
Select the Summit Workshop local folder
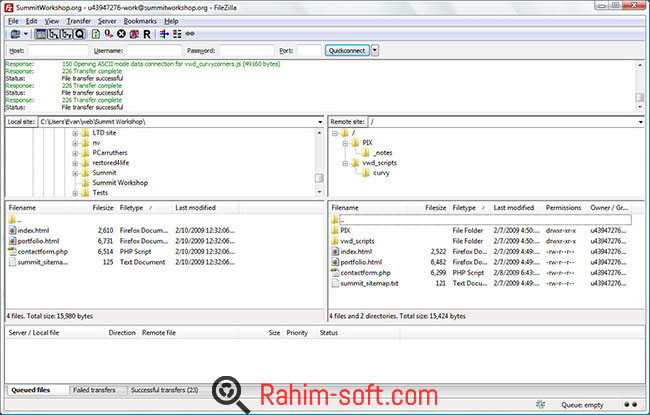tap(120, 183)
